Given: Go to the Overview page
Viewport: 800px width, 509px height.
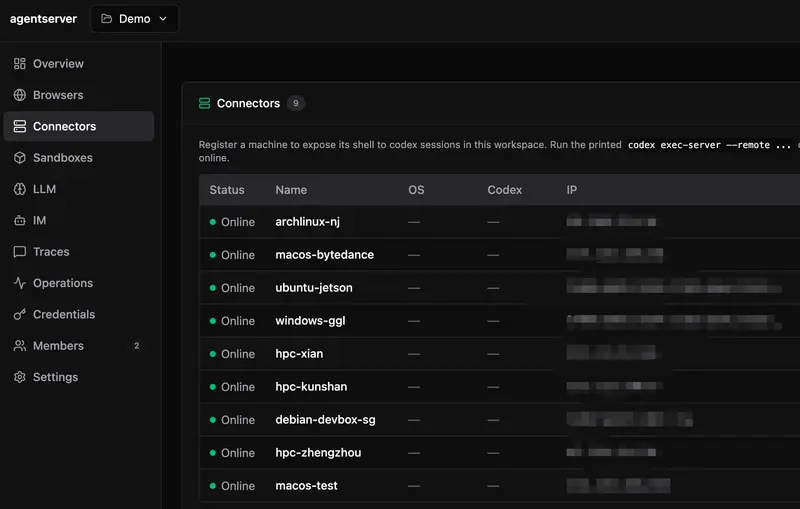Looking at the screenshot, I should point(79,64).
